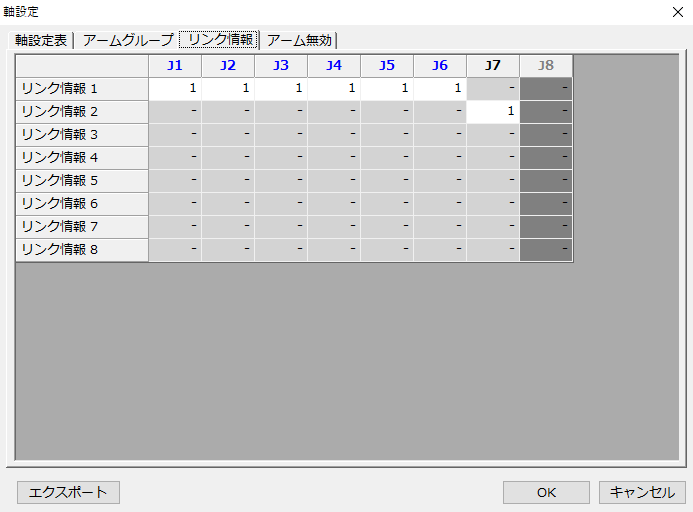Image resolution: width=693 pixels, height=512 pixels.
Task: Click J6 cell in リンク情報 1 row
Action: pyautogui.click(x=440, y=88)
